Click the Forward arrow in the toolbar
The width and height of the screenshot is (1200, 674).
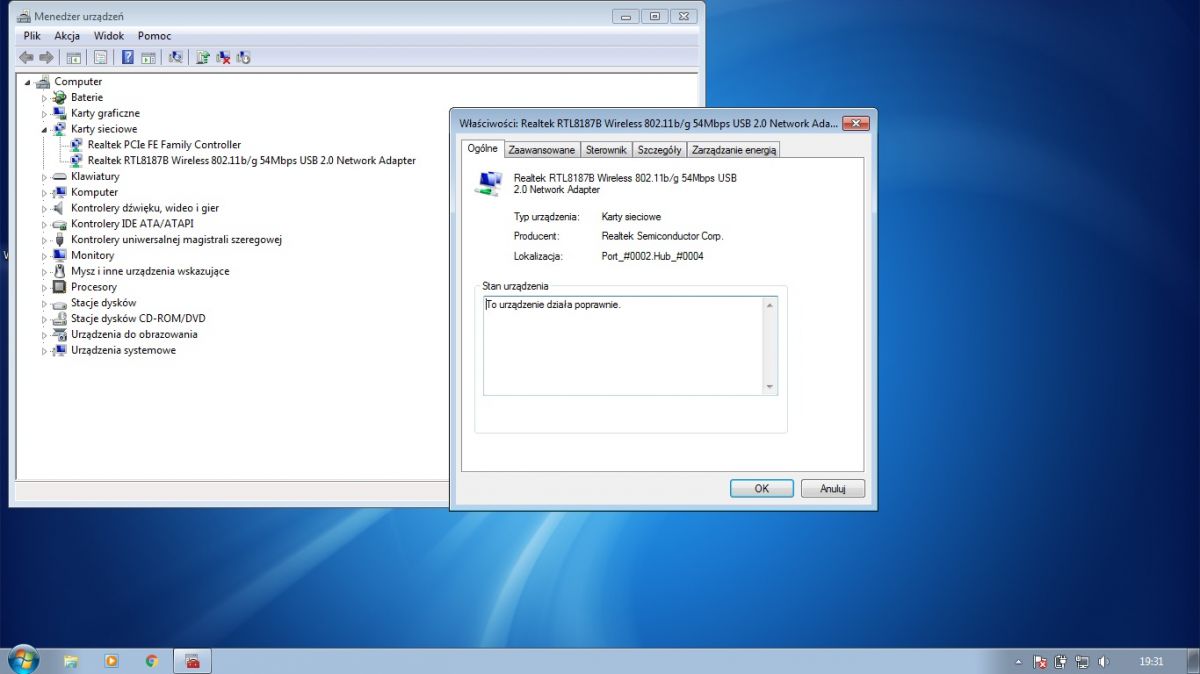pyautogui.click(x=45, y=57)
